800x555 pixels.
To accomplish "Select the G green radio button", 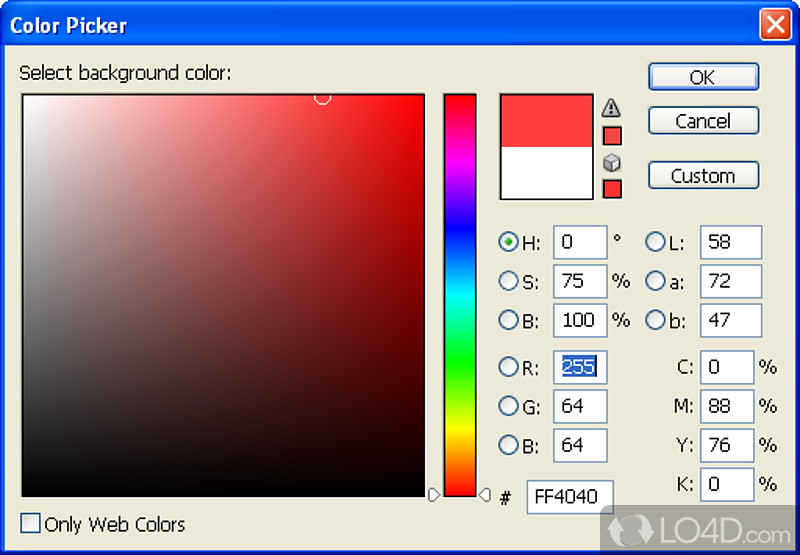I will (508, 406).
